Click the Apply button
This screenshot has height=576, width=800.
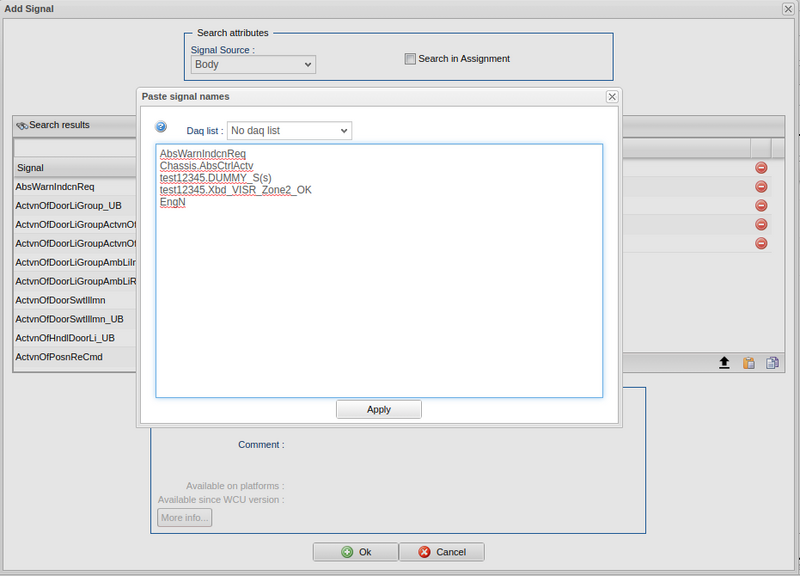[378, 409]
